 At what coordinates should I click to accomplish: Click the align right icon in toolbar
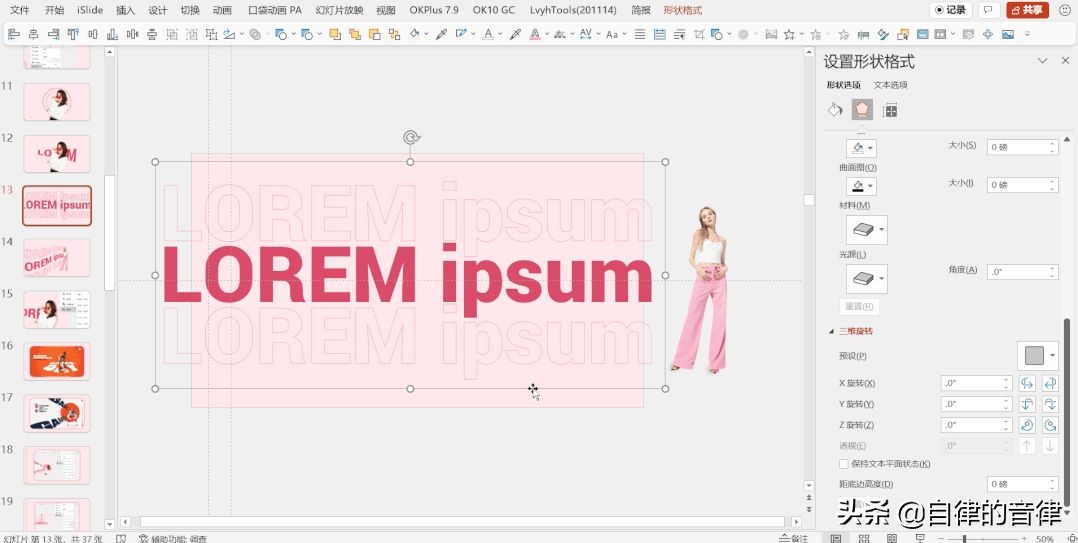click(53, 34)
